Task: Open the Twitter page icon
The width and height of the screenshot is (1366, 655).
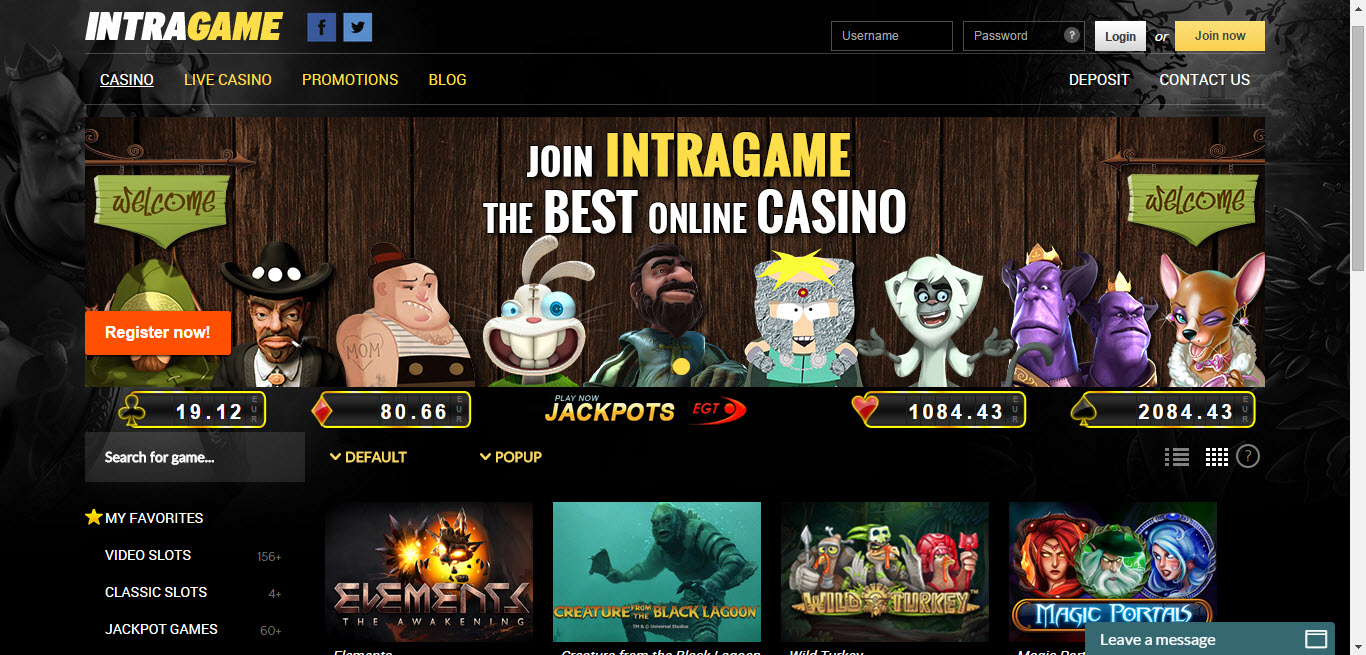Action: point(358,27)
